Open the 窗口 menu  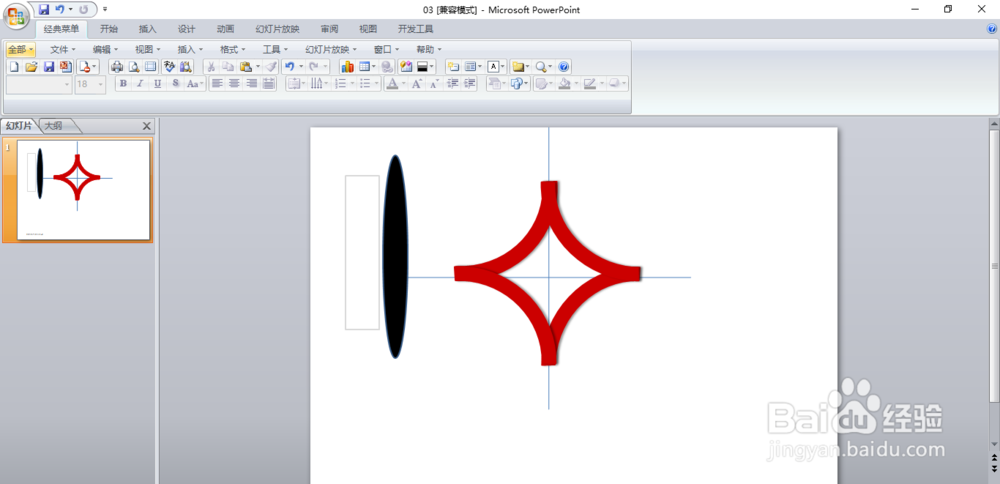[386, 49]
